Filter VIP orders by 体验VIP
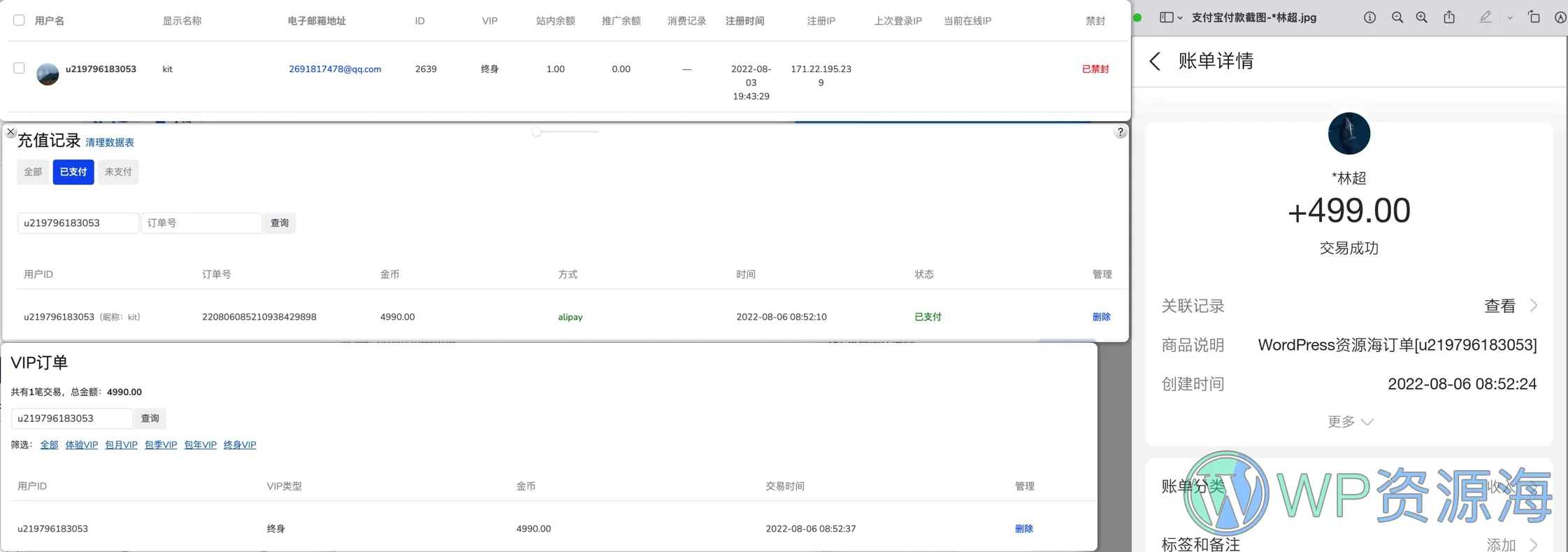Screen dimensions: 1568x552 click(82, 445)
